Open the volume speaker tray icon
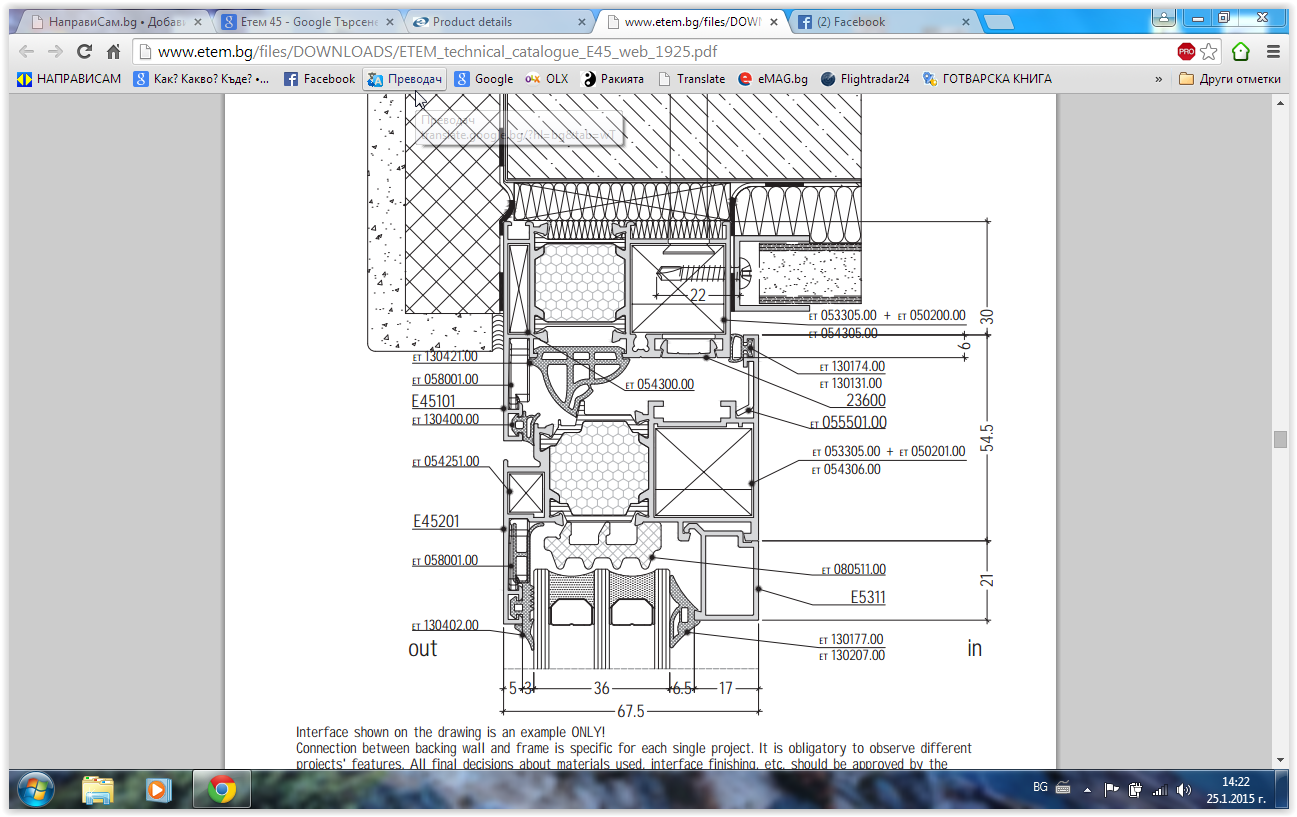This screenshot has height=817, width=1297. click(x=1184, y=789)
